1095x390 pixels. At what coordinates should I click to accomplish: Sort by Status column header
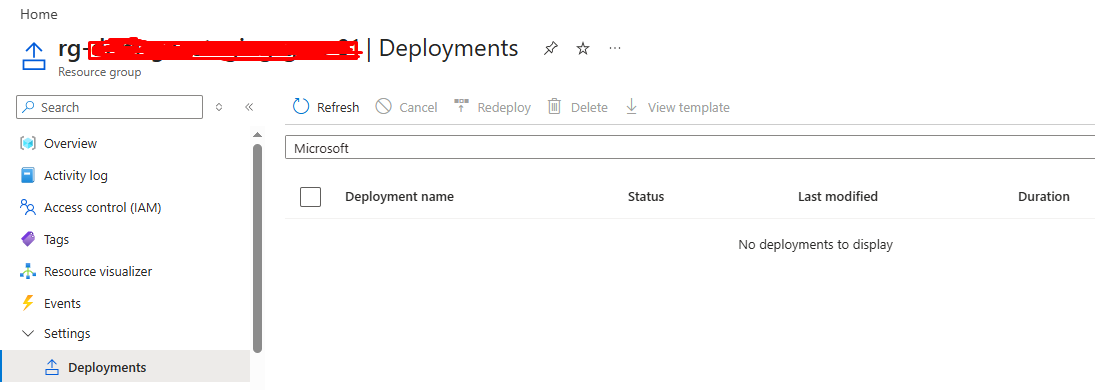[x=646, y=196]
